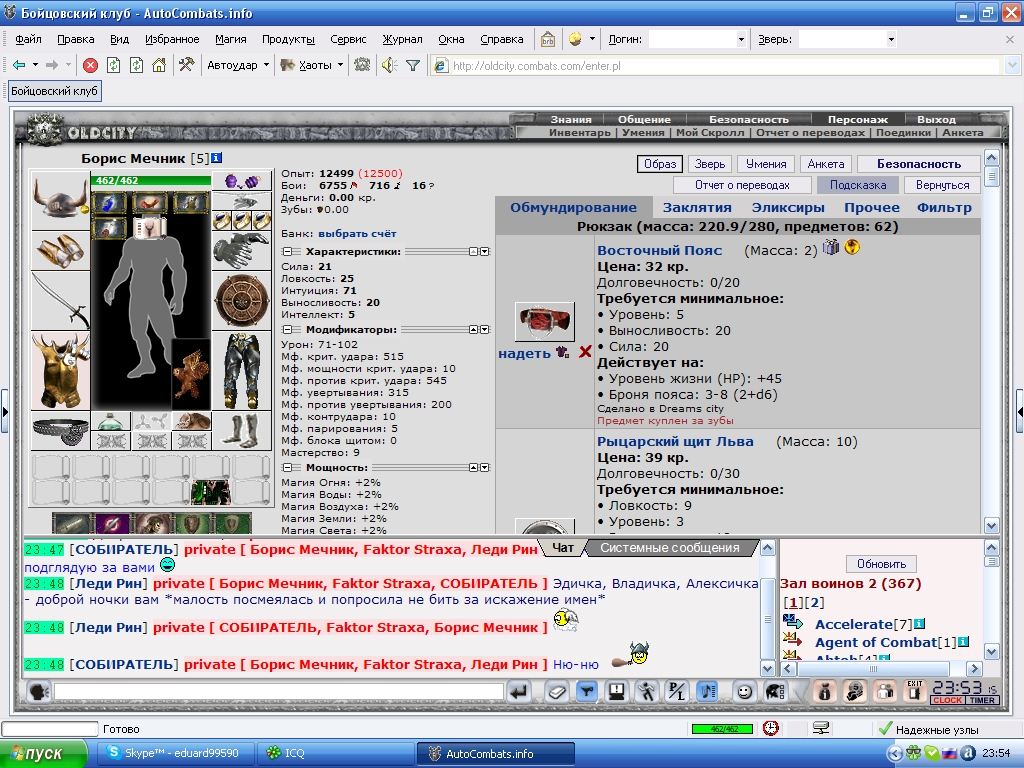Image resolution: width=1024 pixels, height=768 pixels.
Task: Toggle the floppy disk save chat log button
Action: click(x=616, y=692)
